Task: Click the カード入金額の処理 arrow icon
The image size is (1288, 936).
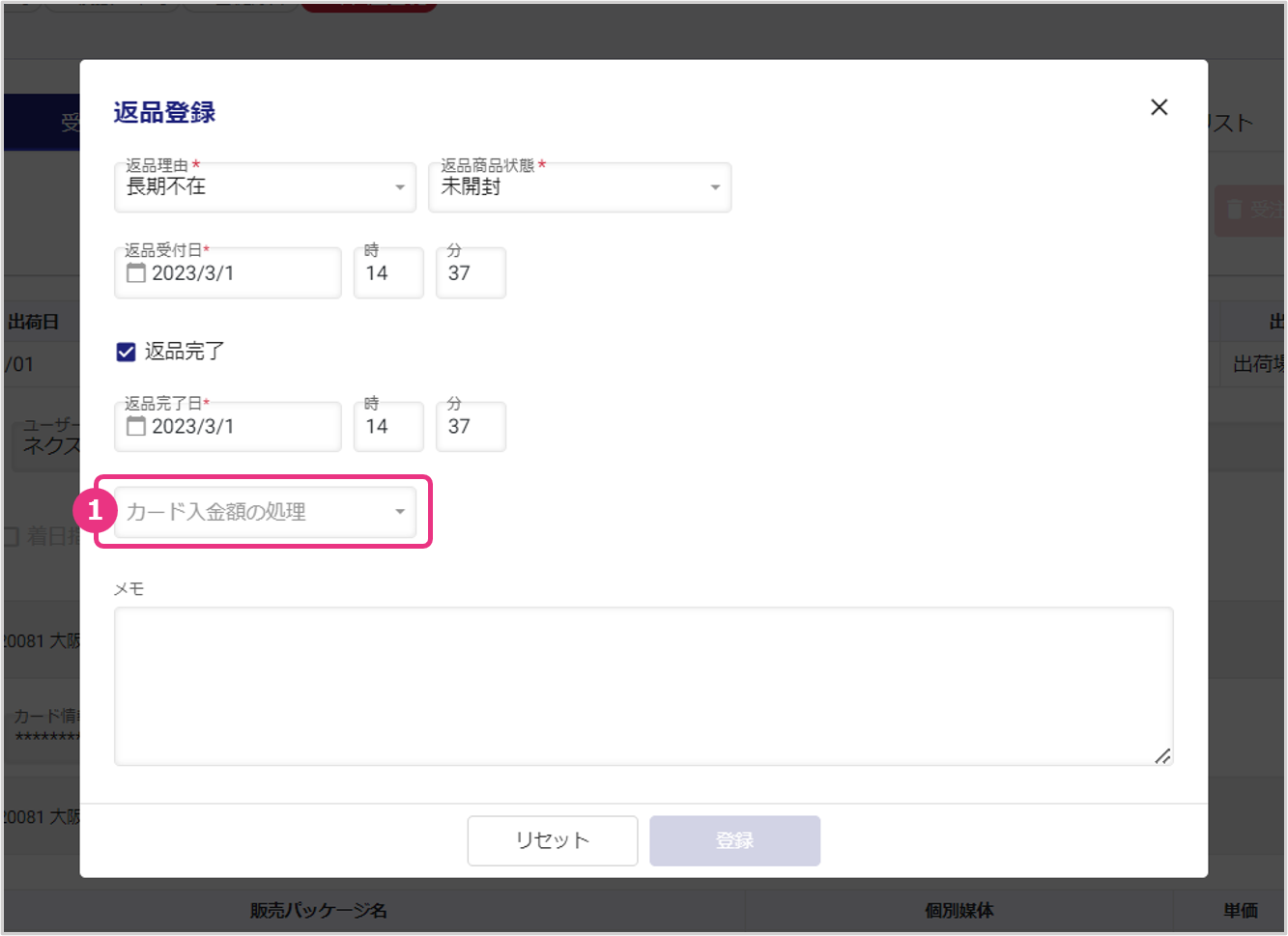Action: [400, 512]
